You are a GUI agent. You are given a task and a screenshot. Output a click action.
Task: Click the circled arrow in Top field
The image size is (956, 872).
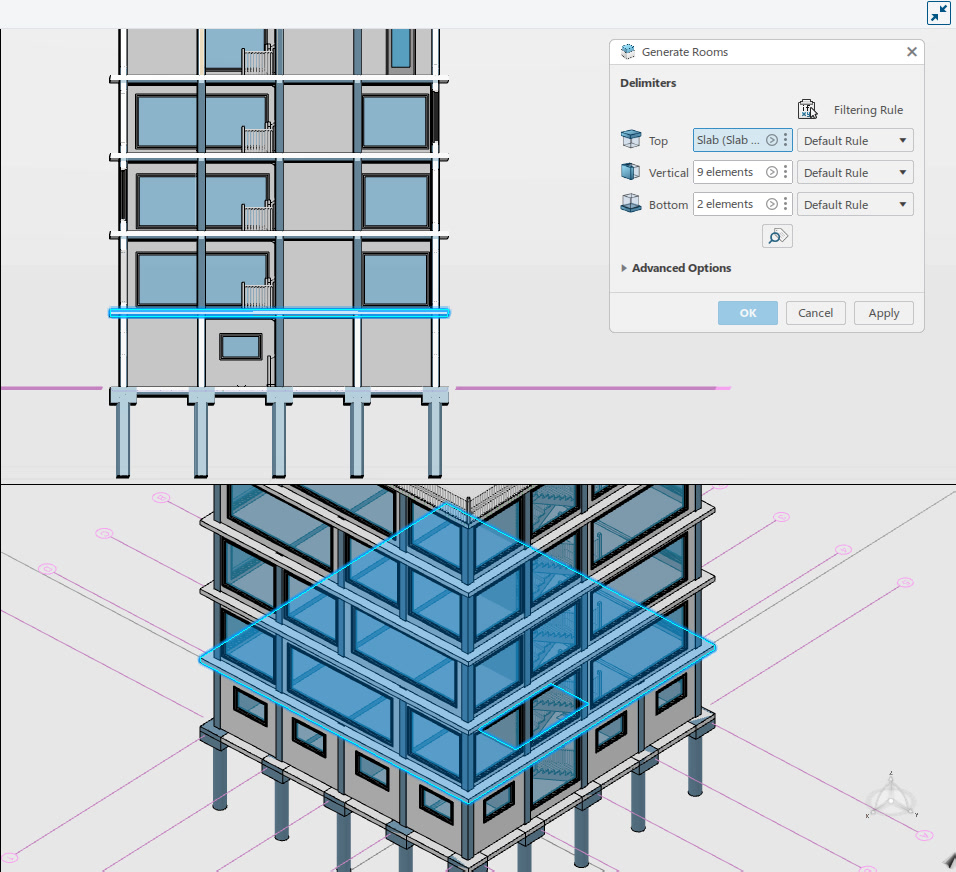click(x=772, y=140)
